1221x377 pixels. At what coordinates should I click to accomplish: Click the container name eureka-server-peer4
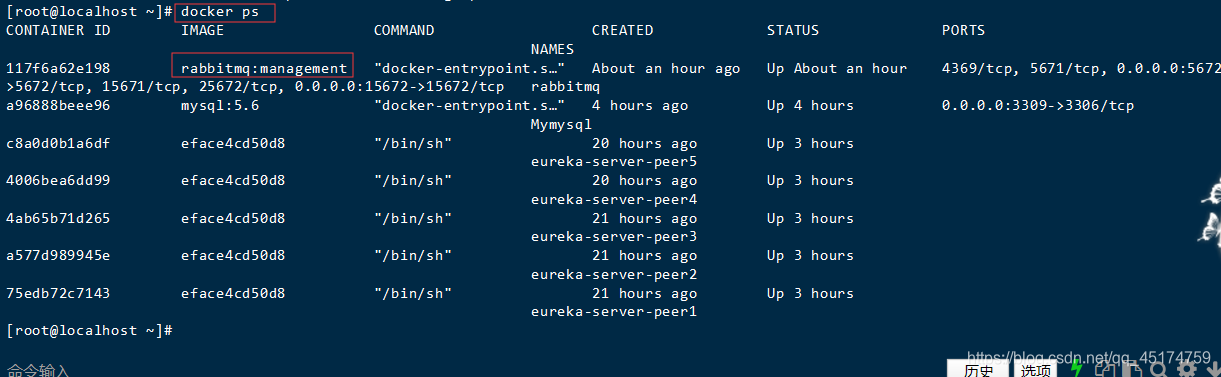pos(614,199)
